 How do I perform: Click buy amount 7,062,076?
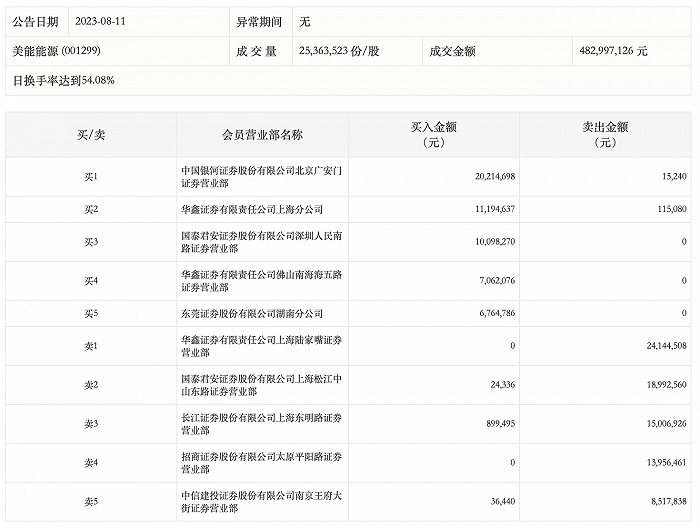point(497,281)
